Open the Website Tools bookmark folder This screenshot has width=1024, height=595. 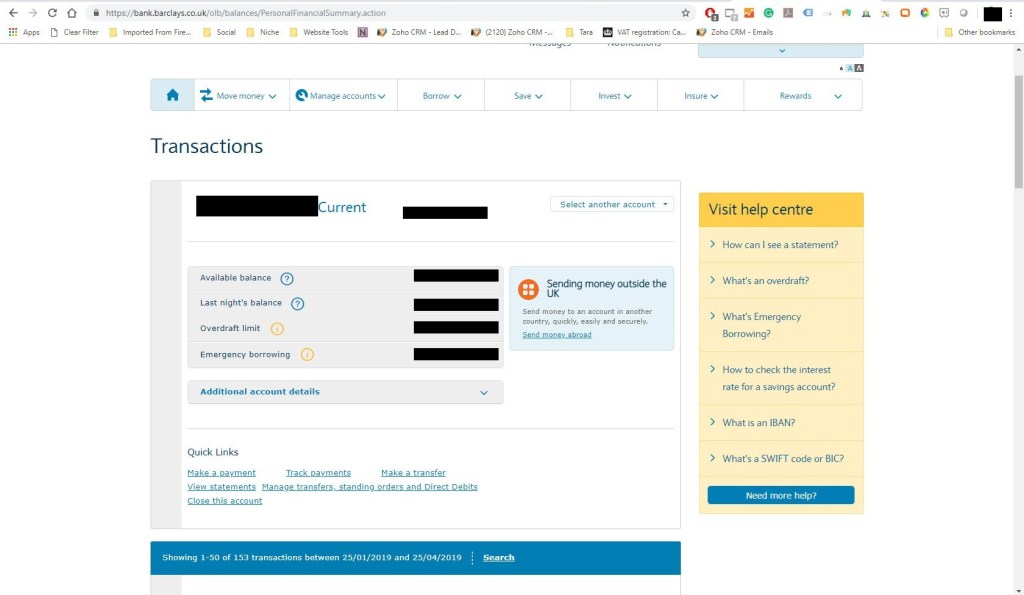click(319, 32)
